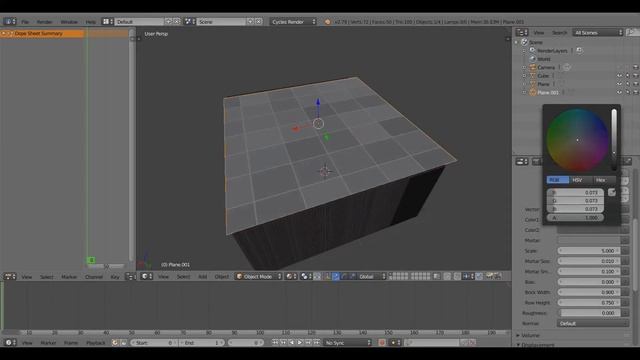640x360 pixels.
Task: Expand the Camera entry in the outliner
Action: coord(524,67)
